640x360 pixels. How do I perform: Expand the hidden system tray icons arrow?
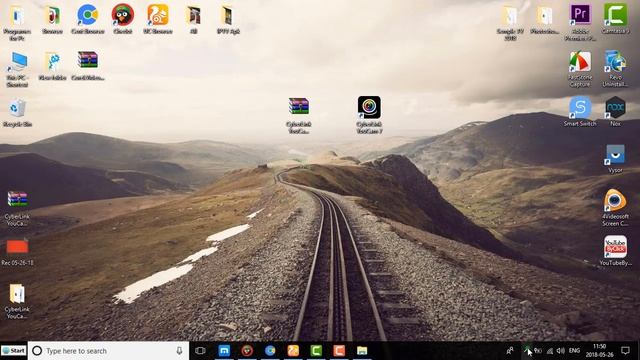(527, 351)
